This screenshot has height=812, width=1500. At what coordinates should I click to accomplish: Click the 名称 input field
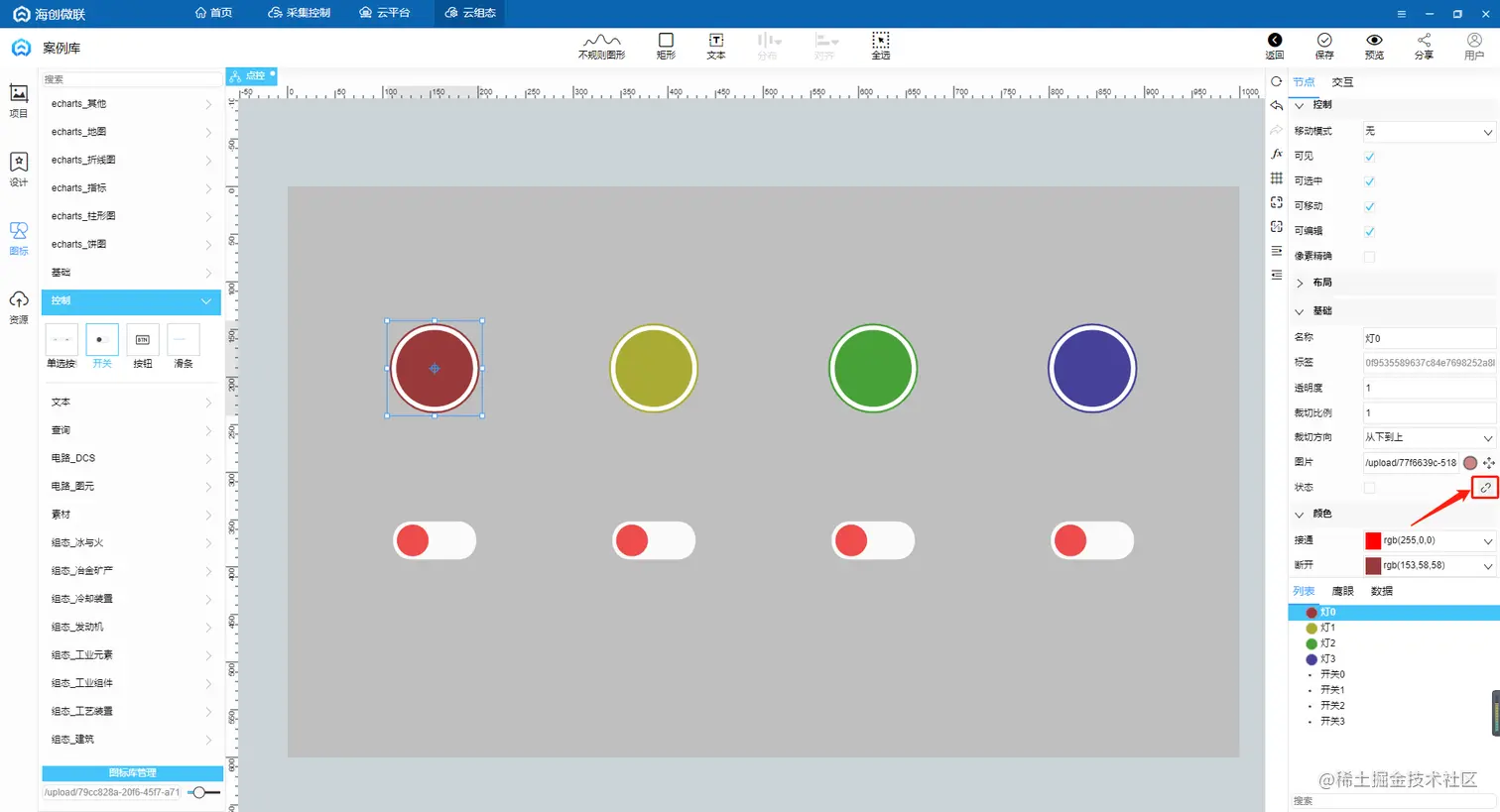click(x=1429, y=338)
